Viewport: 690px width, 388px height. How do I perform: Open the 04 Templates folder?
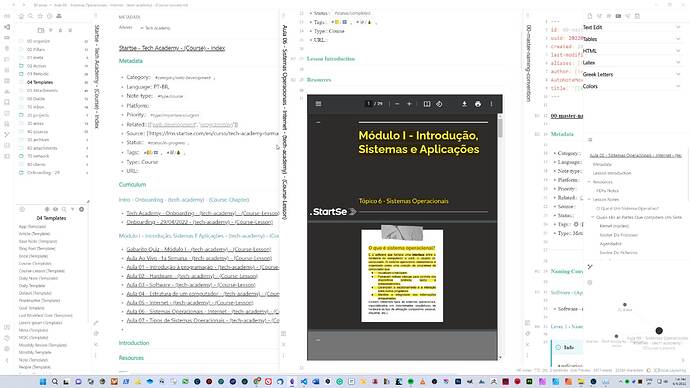click(40, 82)
